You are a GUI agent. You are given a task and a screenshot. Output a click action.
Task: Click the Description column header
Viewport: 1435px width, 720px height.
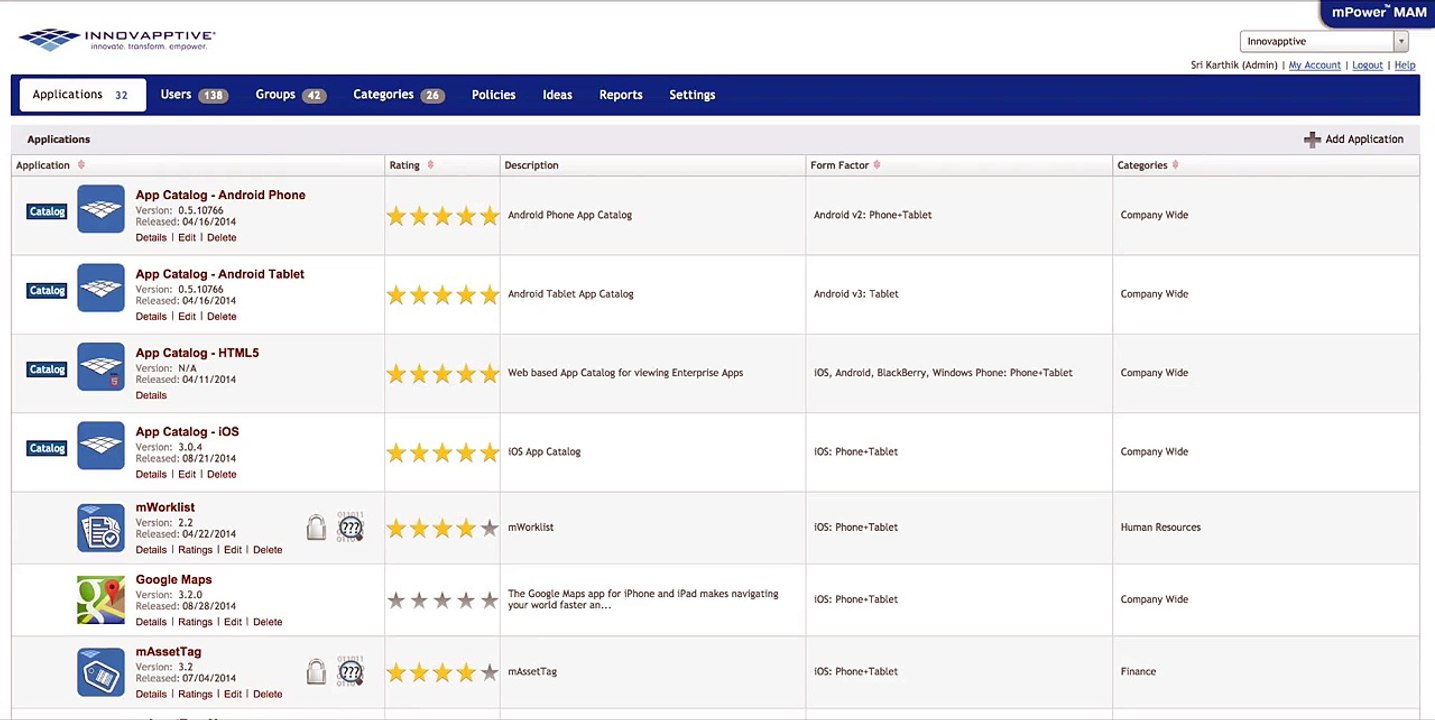[531, 165]
